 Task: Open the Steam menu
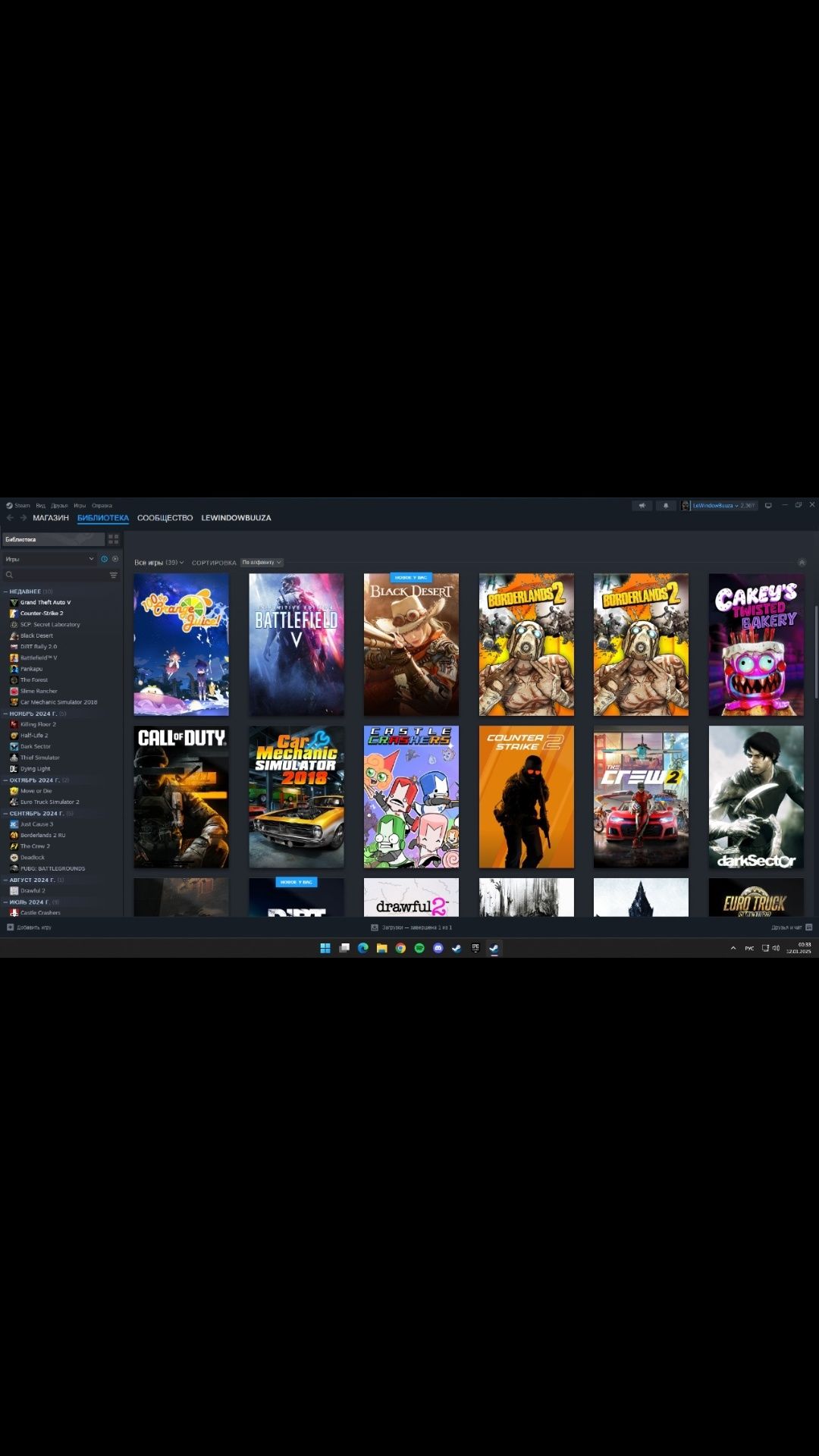[22, 506]
